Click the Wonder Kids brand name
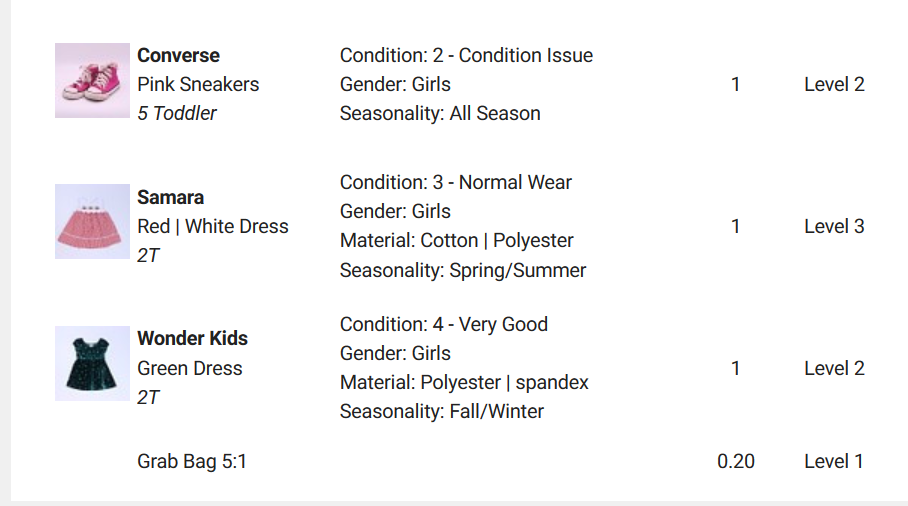 [192, 339]
